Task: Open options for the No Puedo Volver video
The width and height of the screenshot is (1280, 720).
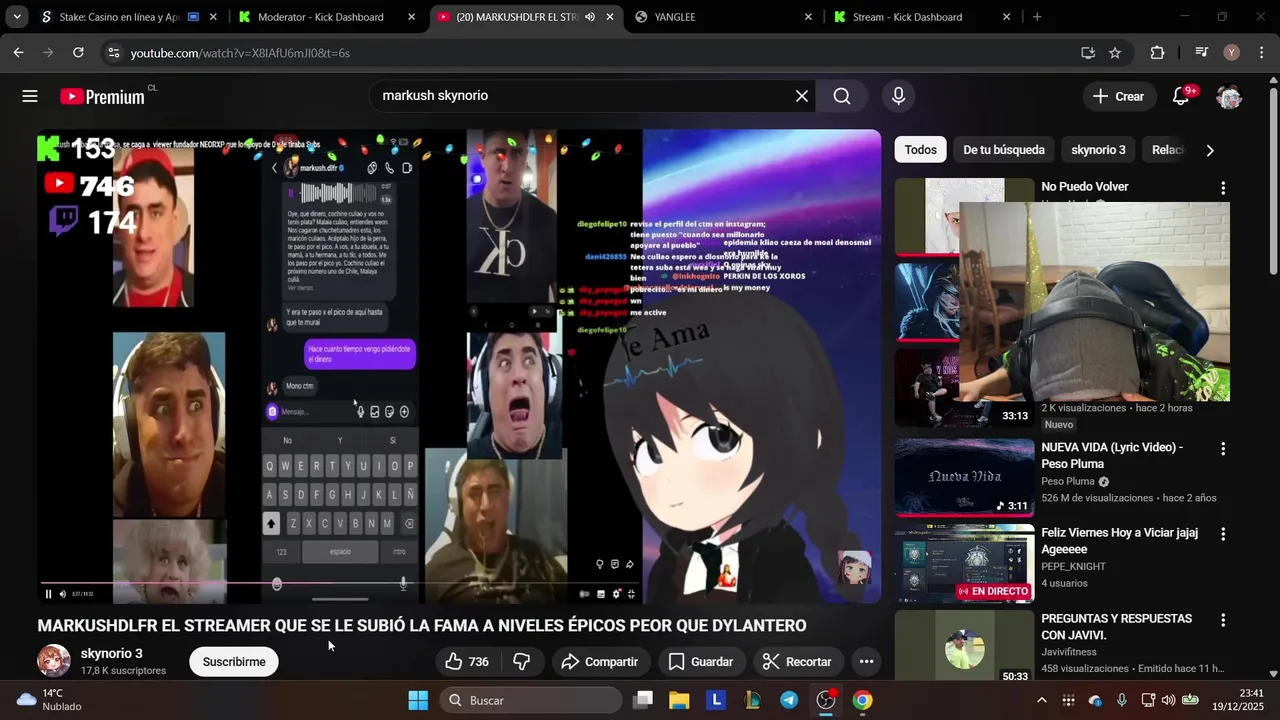Action: tap(1222, 188)
